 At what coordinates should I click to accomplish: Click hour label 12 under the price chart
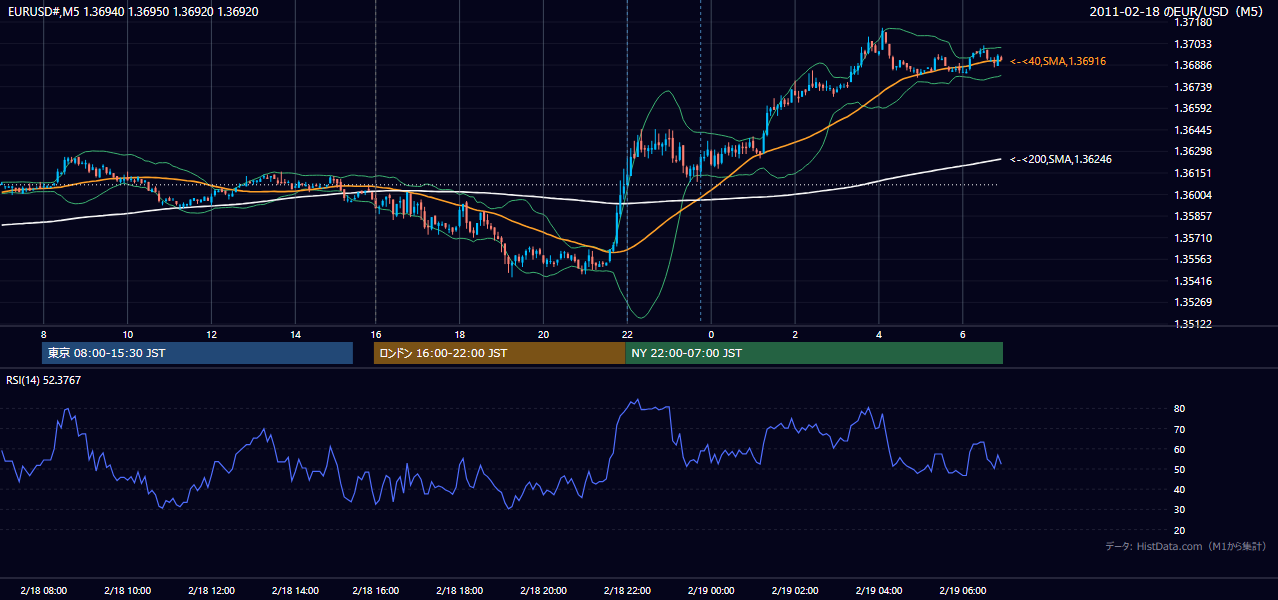(x=211, y=334)
